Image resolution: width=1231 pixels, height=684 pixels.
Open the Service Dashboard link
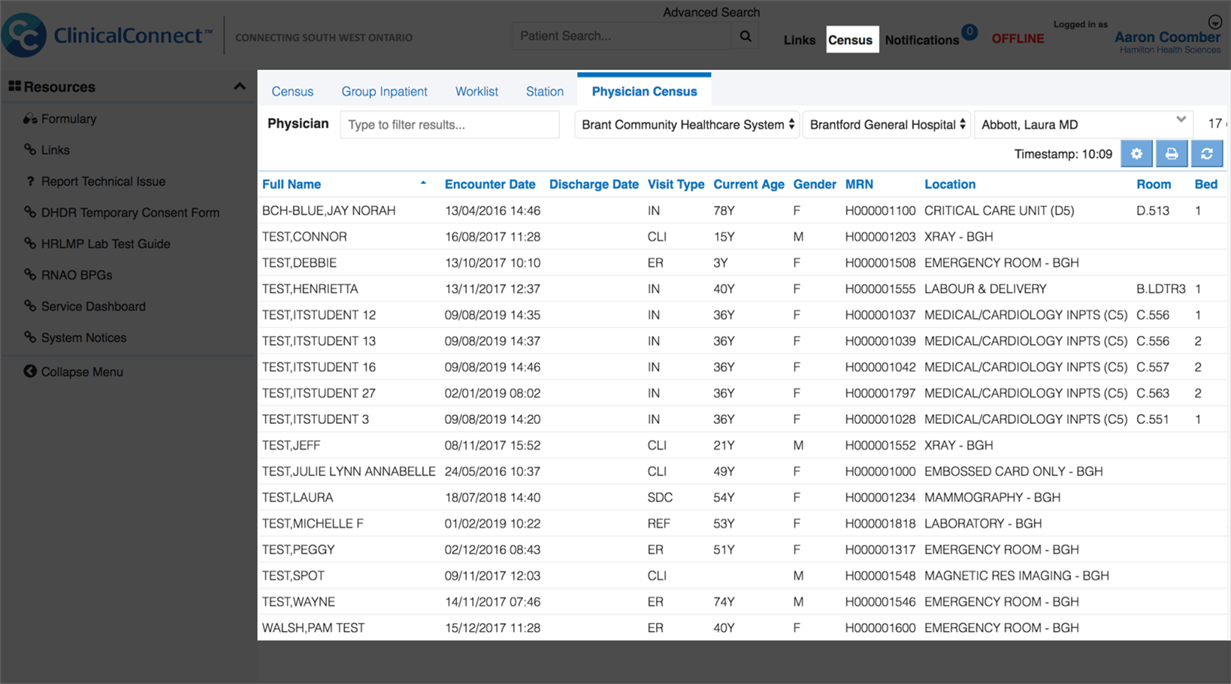click(93, 307)
